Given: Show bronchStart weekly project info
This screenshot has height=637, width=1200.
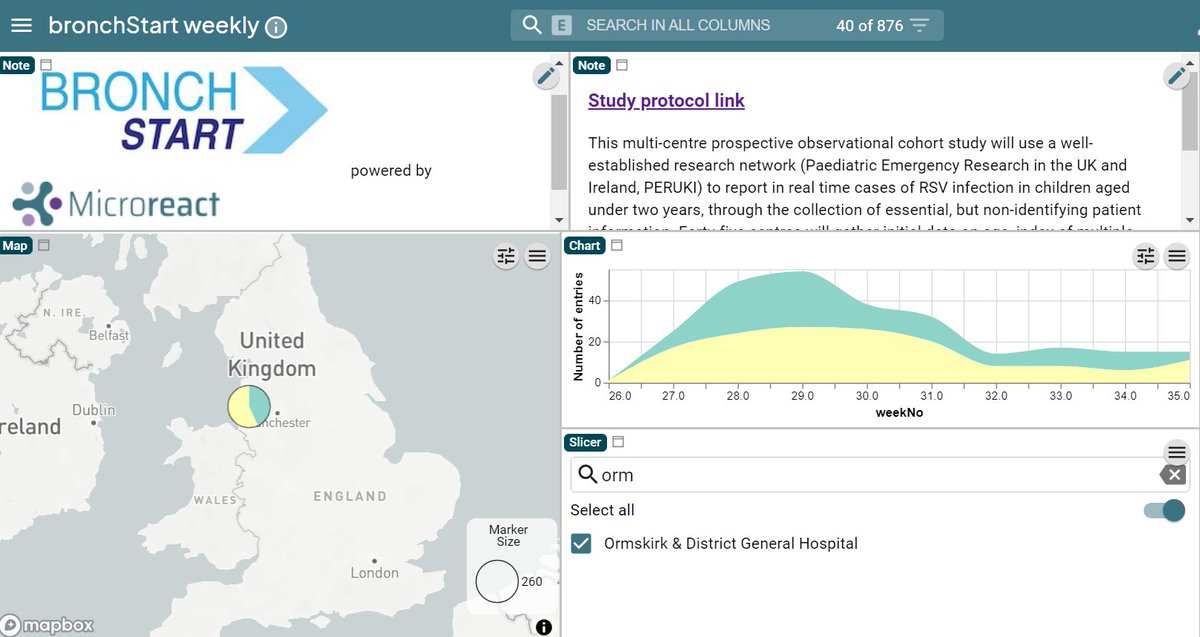Looking at the screenshot, I should pyautogui.click(x=276, y=27).
